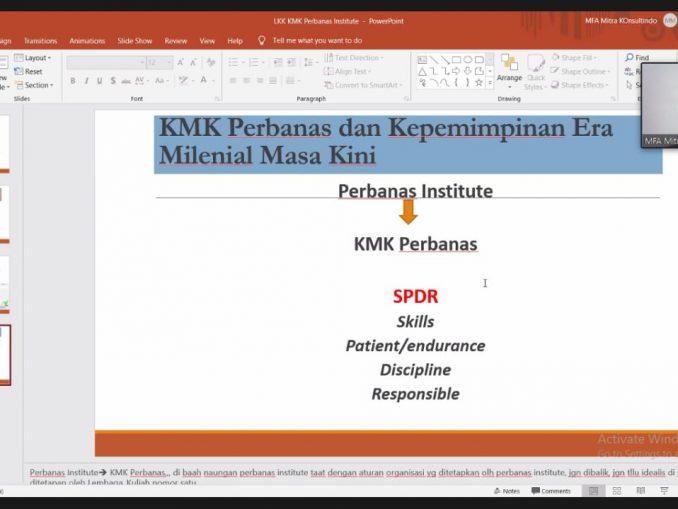Open Shape Fill color options
The height and width of the screenshot is (509, 678).
(574, 58)
